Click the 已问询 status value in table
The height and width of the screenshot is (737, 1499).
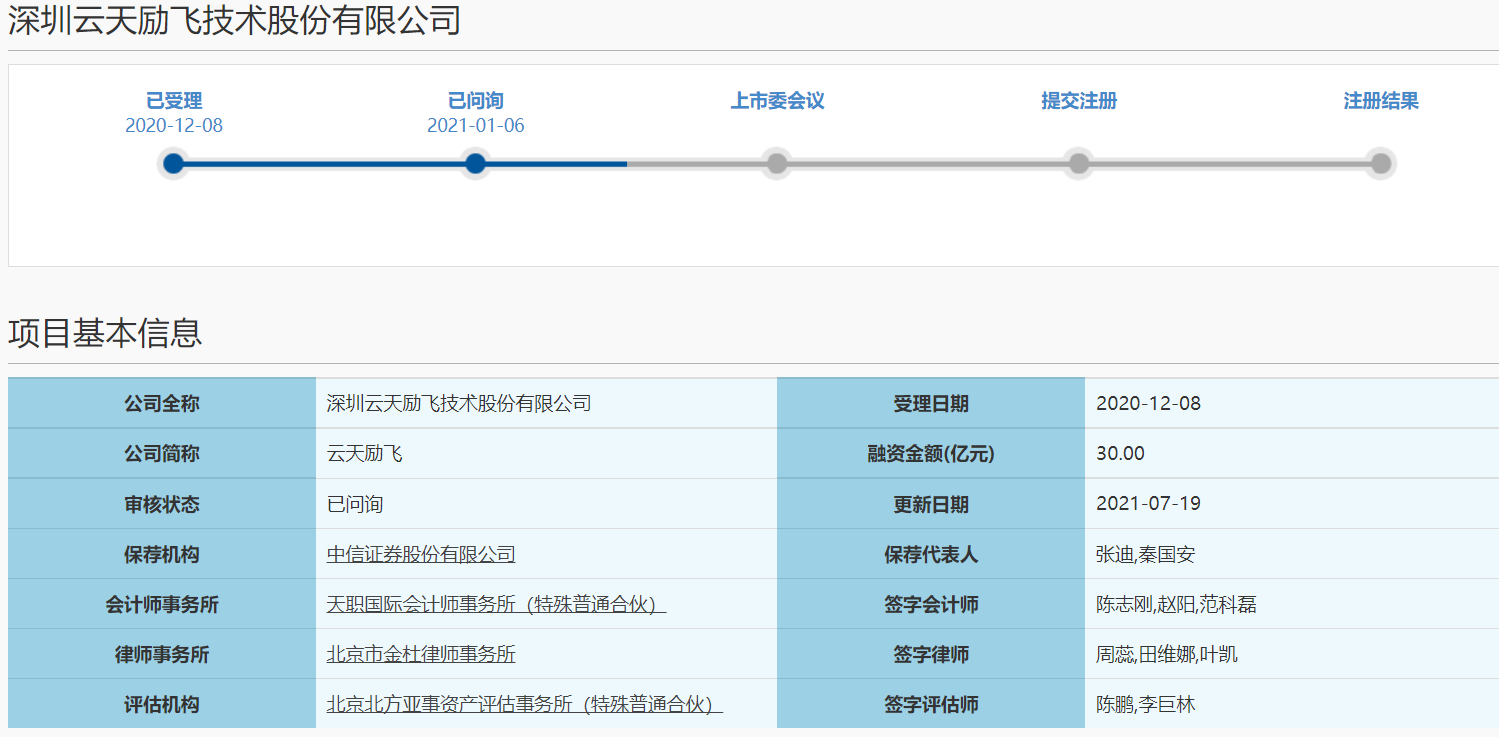point(355,504)
